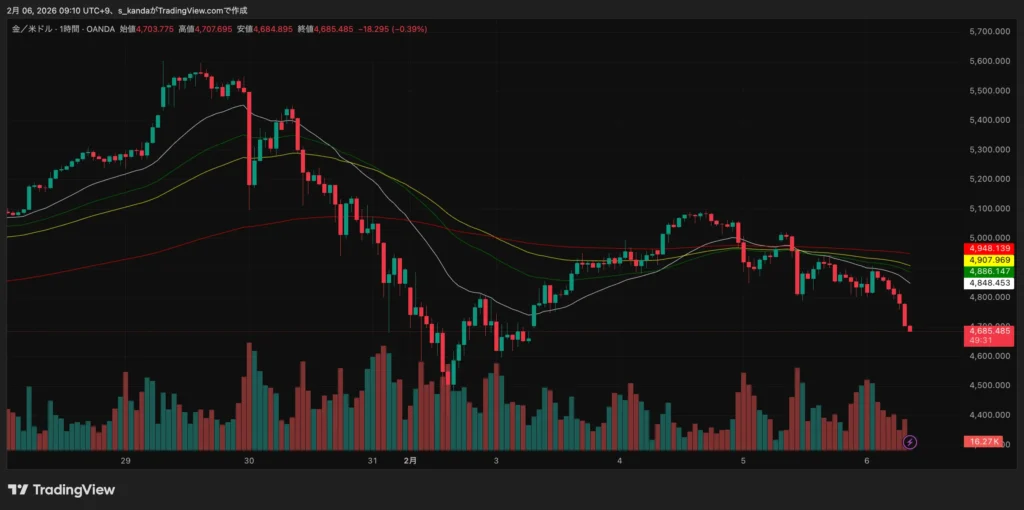Select the white 4,848.453 price label
This screenshot has width=1024, height=510.
[x=988, y=284]
